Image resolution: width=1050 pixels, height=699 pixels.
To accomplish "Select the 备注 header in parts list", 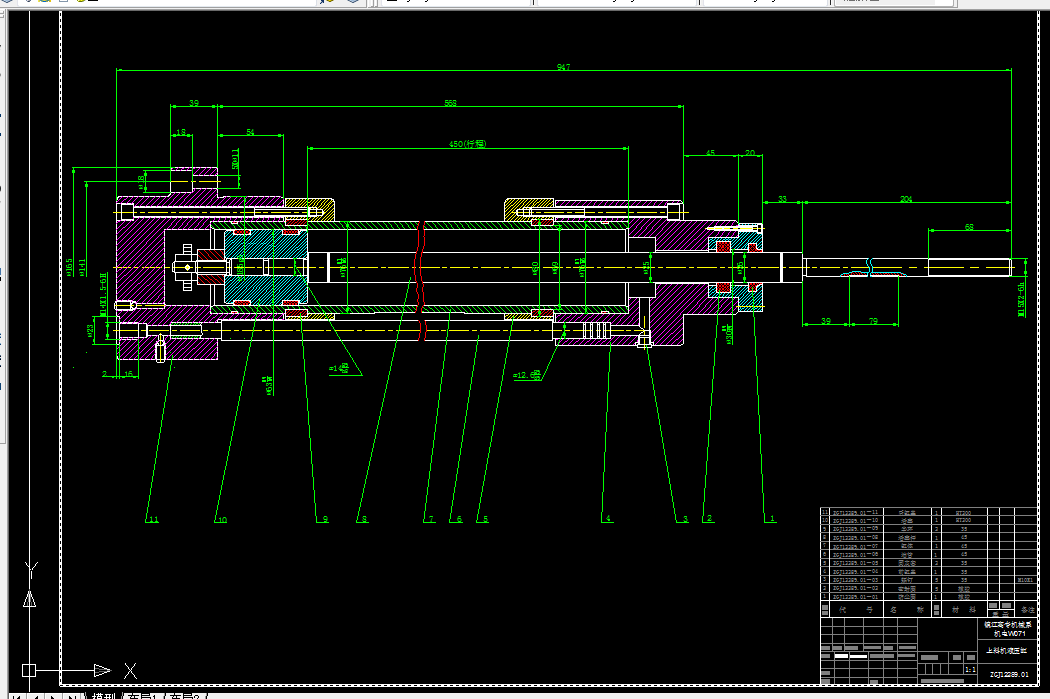I will 1027,610.
